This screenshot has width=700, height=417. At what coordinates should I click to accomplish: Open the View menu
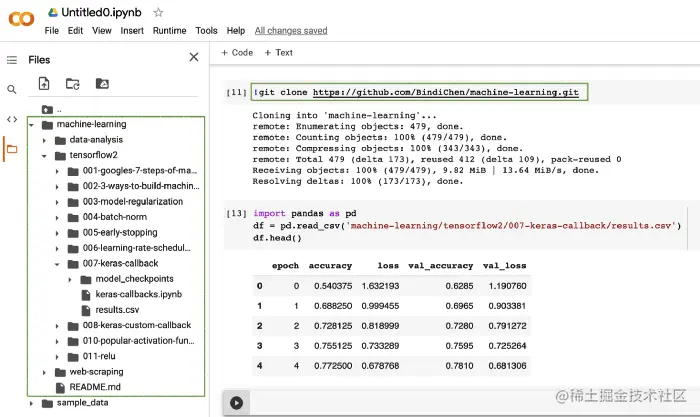point(102,30)
